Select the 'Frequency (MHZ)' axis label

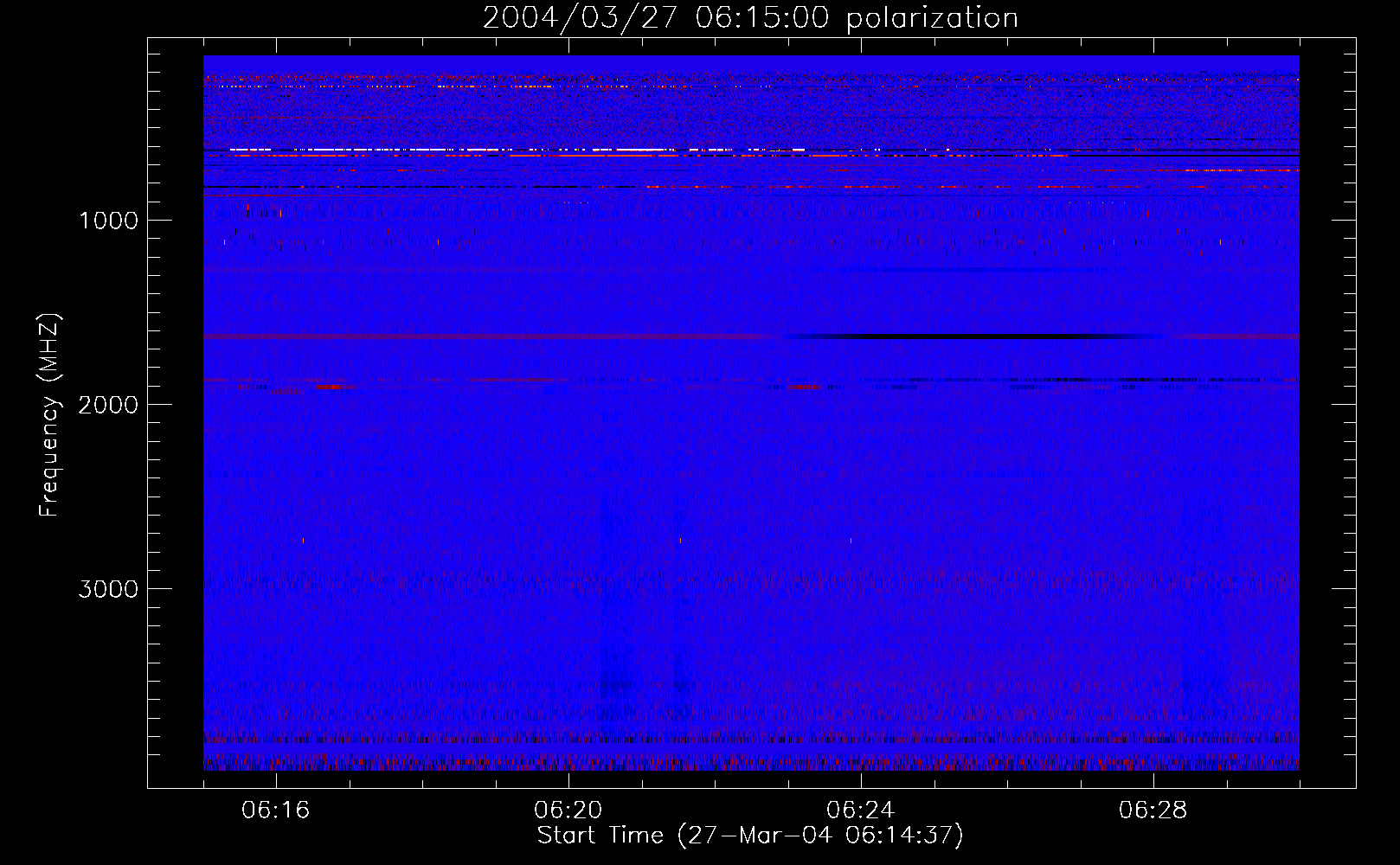pyautogui.click(x=49, y=415)
